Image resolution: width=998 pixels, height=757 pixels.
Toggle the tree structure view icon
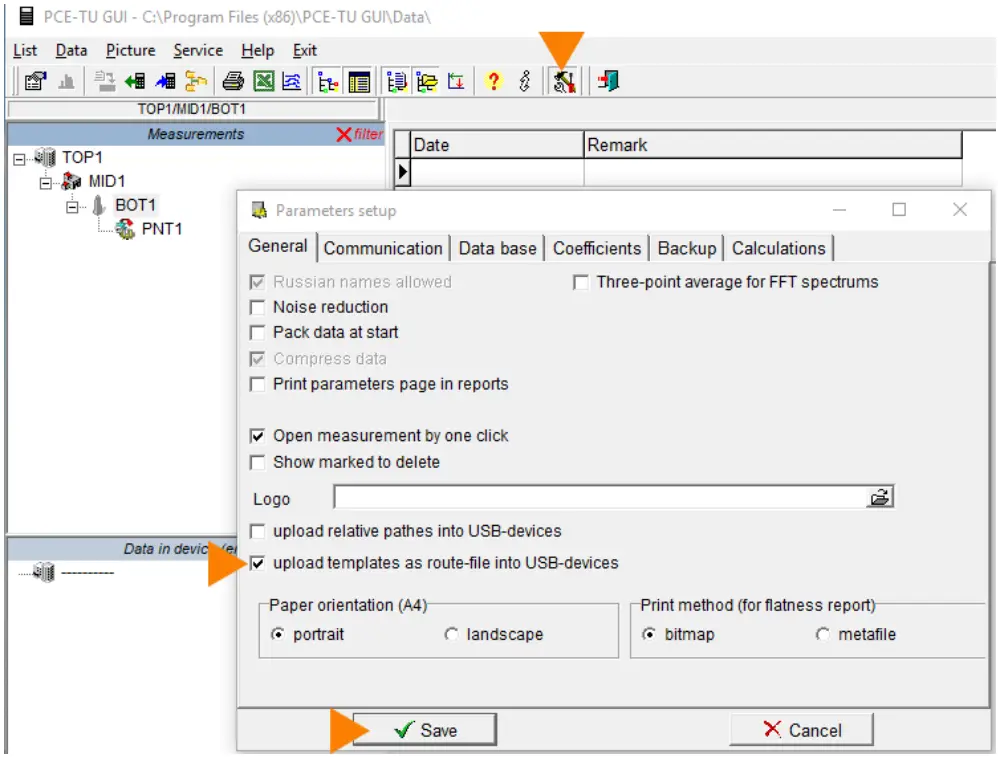point(328,82)
